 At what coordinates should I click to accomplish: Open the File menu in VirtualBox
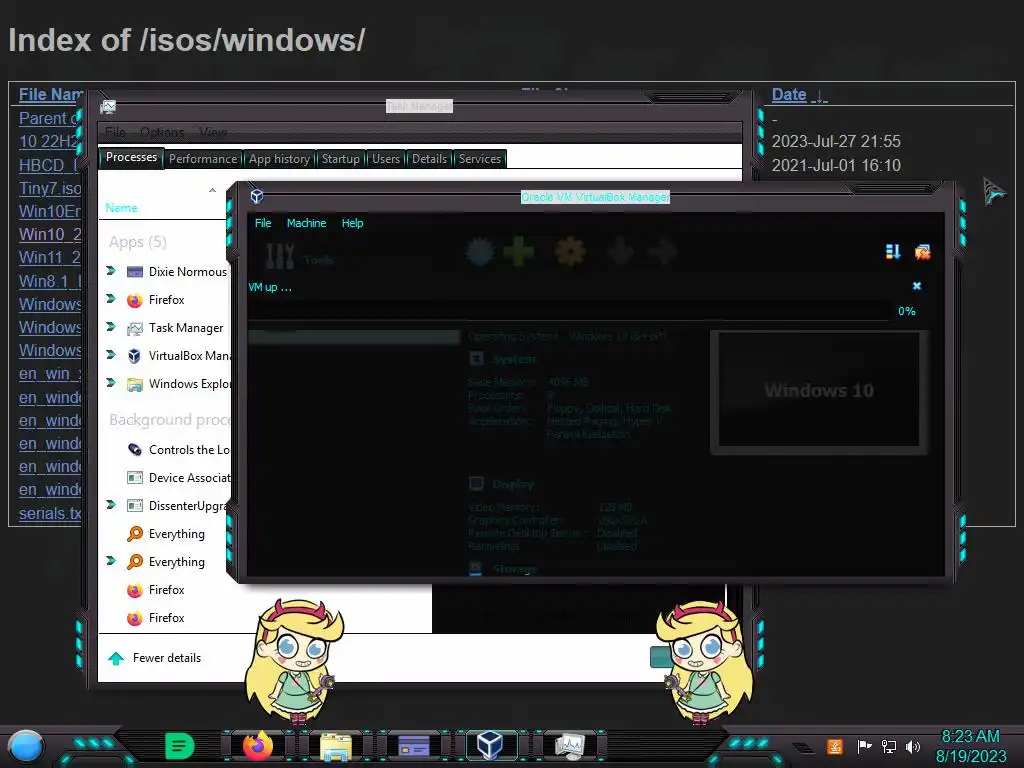(x=263, y=223)
